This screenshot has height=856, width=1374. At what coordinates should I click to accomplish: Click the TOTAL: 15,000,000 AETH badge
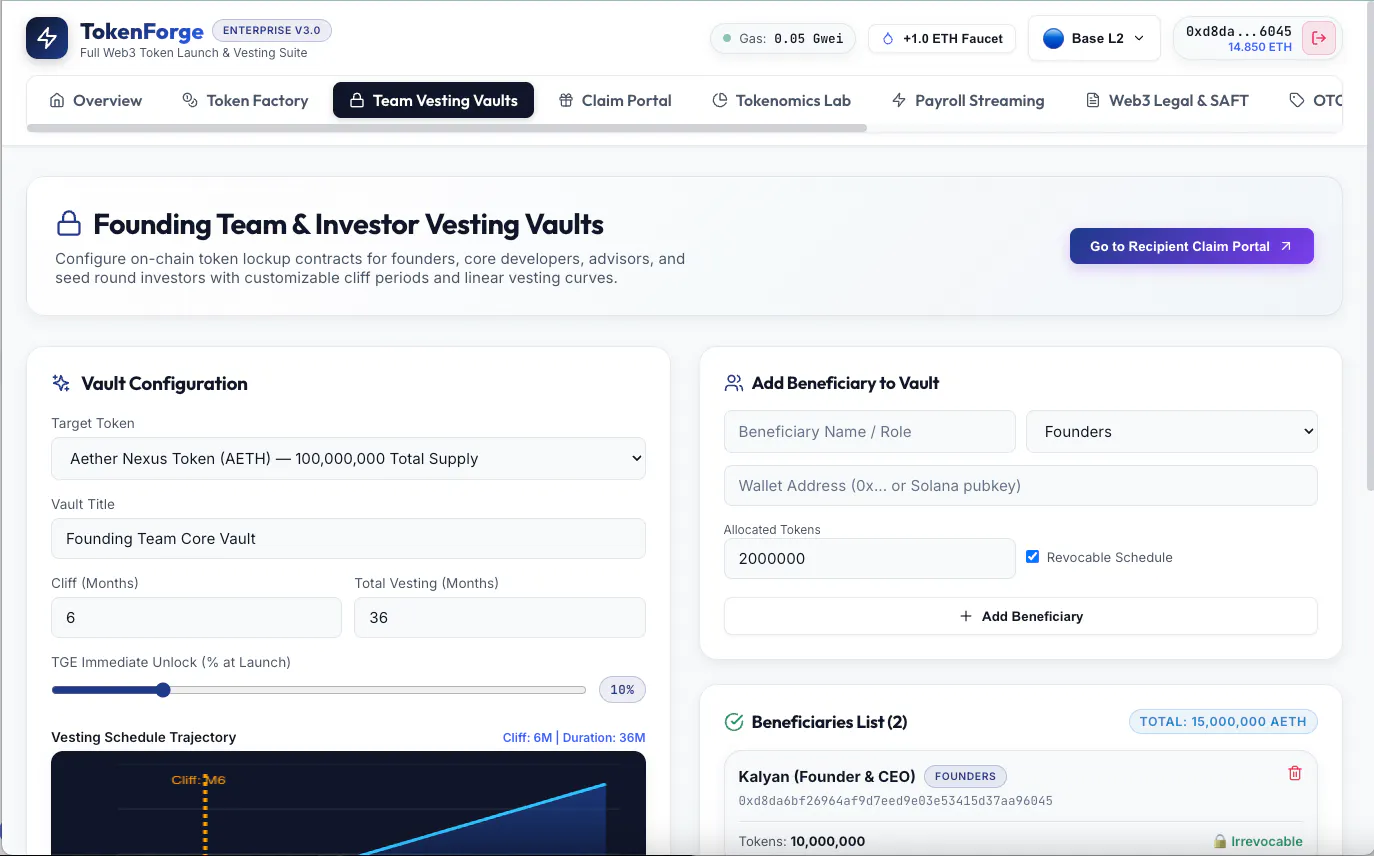pos(1223,721)
